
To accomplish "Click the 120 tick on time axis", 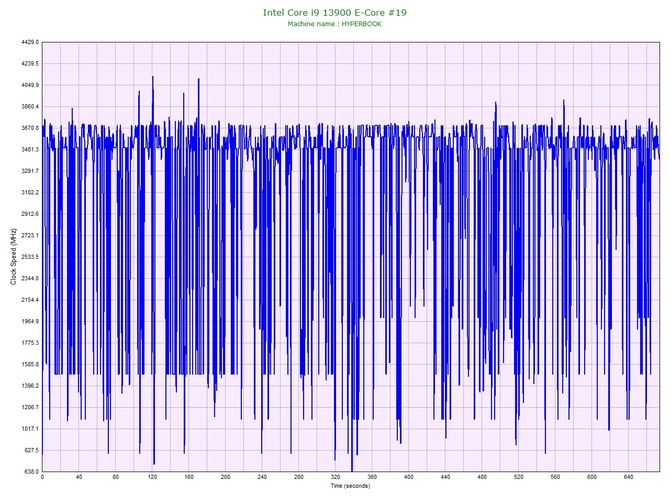I will (x=152, y=477).
